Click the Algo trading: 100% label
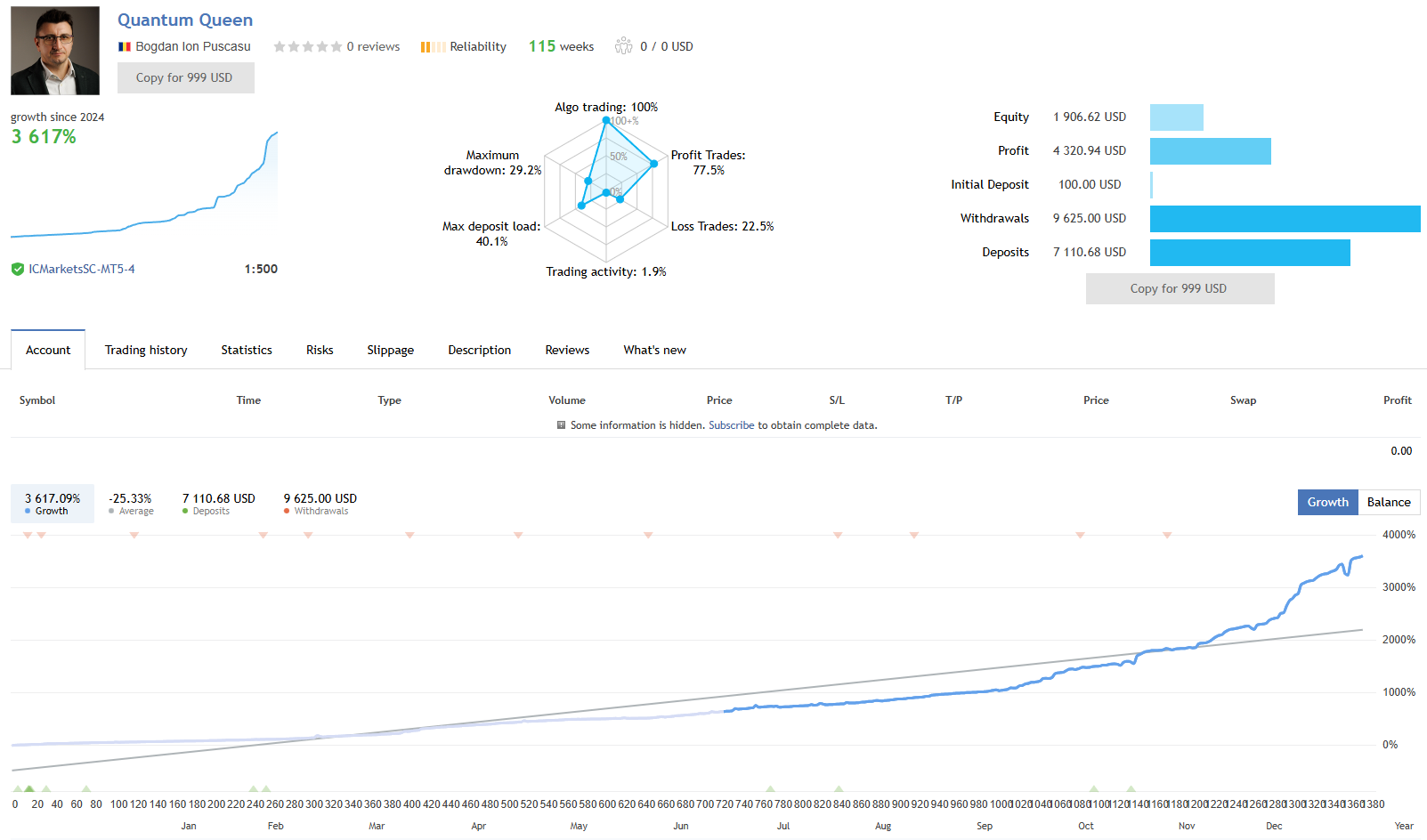This screenshot has width=1427, height=840. (x=606, y=107)
